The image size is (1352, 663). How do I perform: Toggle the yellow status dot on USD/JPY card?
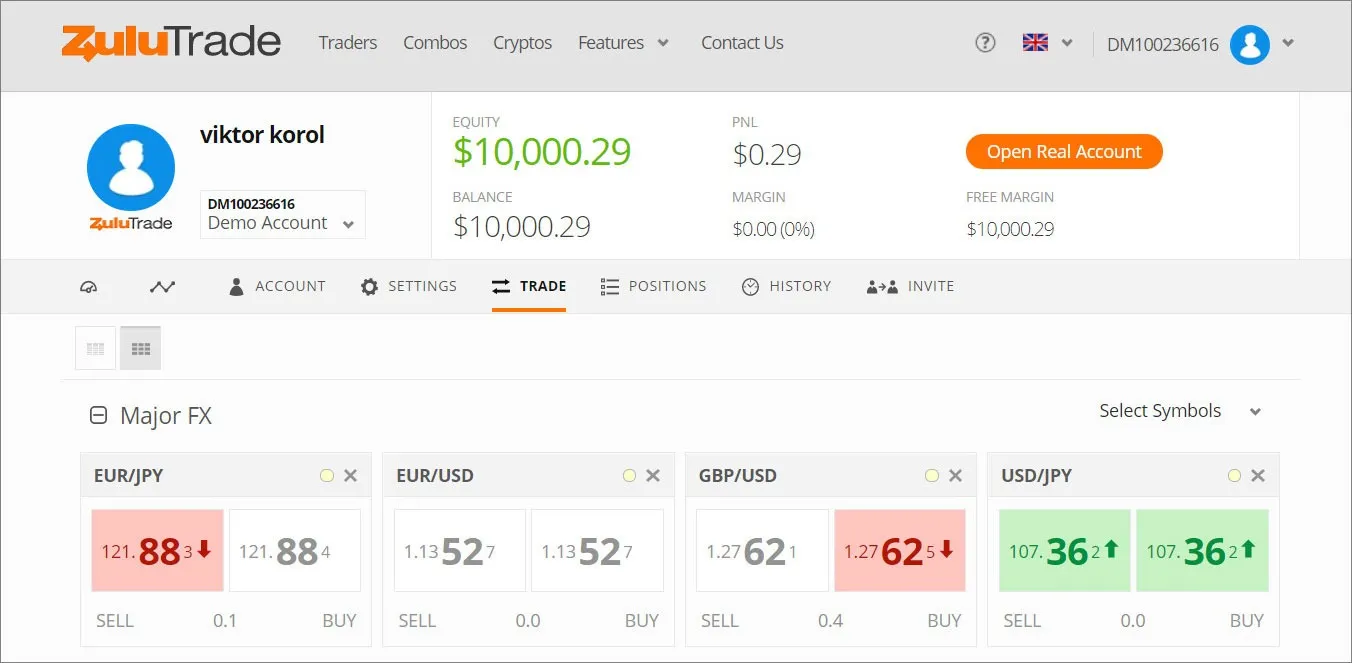point(1234,475)
